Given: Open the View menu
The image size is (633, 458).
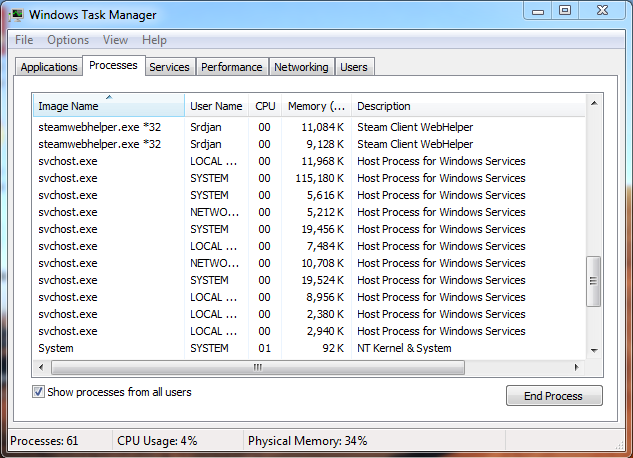Looking at the screenshot, I should point(115,40).
